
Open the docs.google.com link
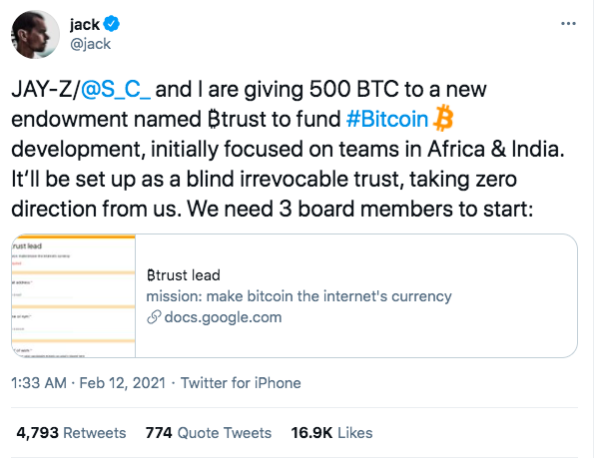tap(223, 317)
